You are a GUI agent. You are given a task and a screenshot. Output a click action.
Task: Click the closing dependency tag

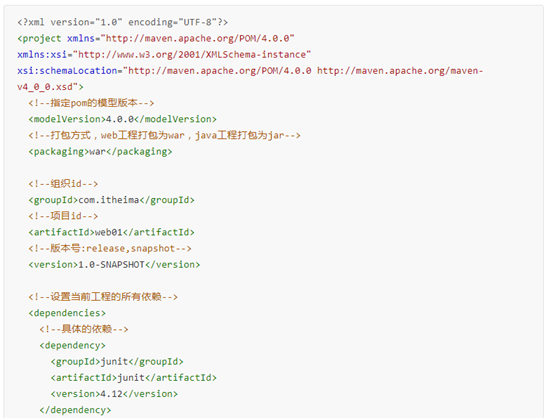coord(75,410)
